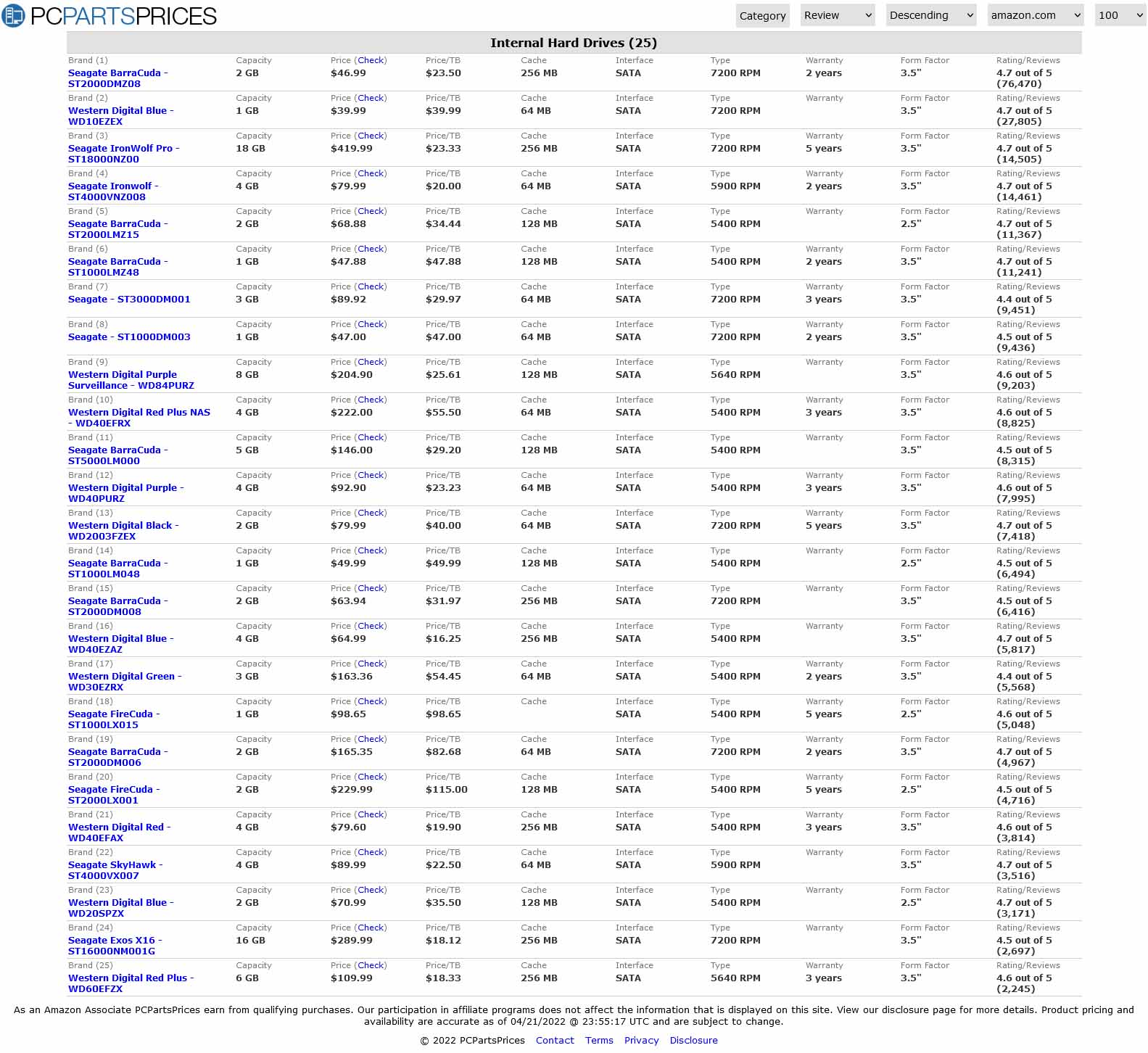Viewport: 1148px width, 1053px height.
Task: Open Seagate BarraCuda ST2000DM006 link
Action: pyautogui.click(x=118, y=757)
